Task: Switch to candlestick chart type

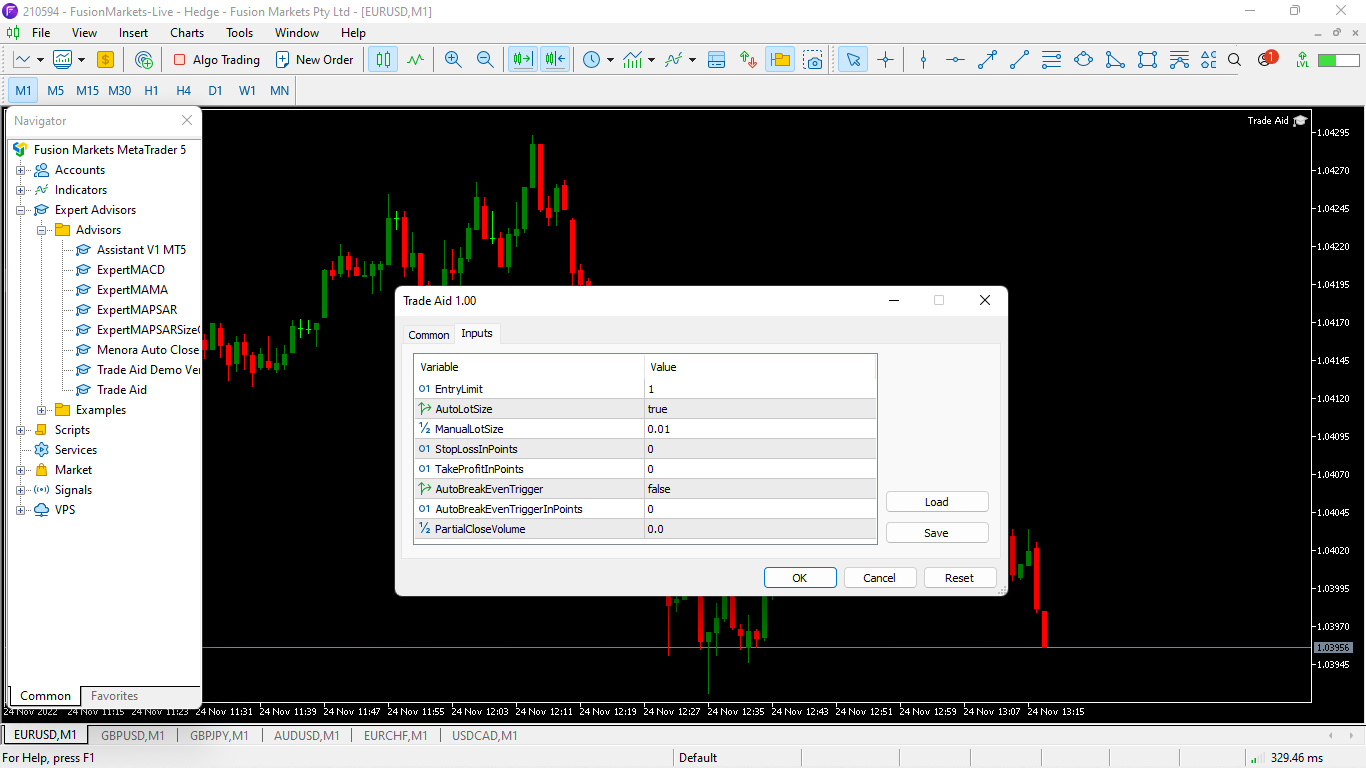Action: 383,60
